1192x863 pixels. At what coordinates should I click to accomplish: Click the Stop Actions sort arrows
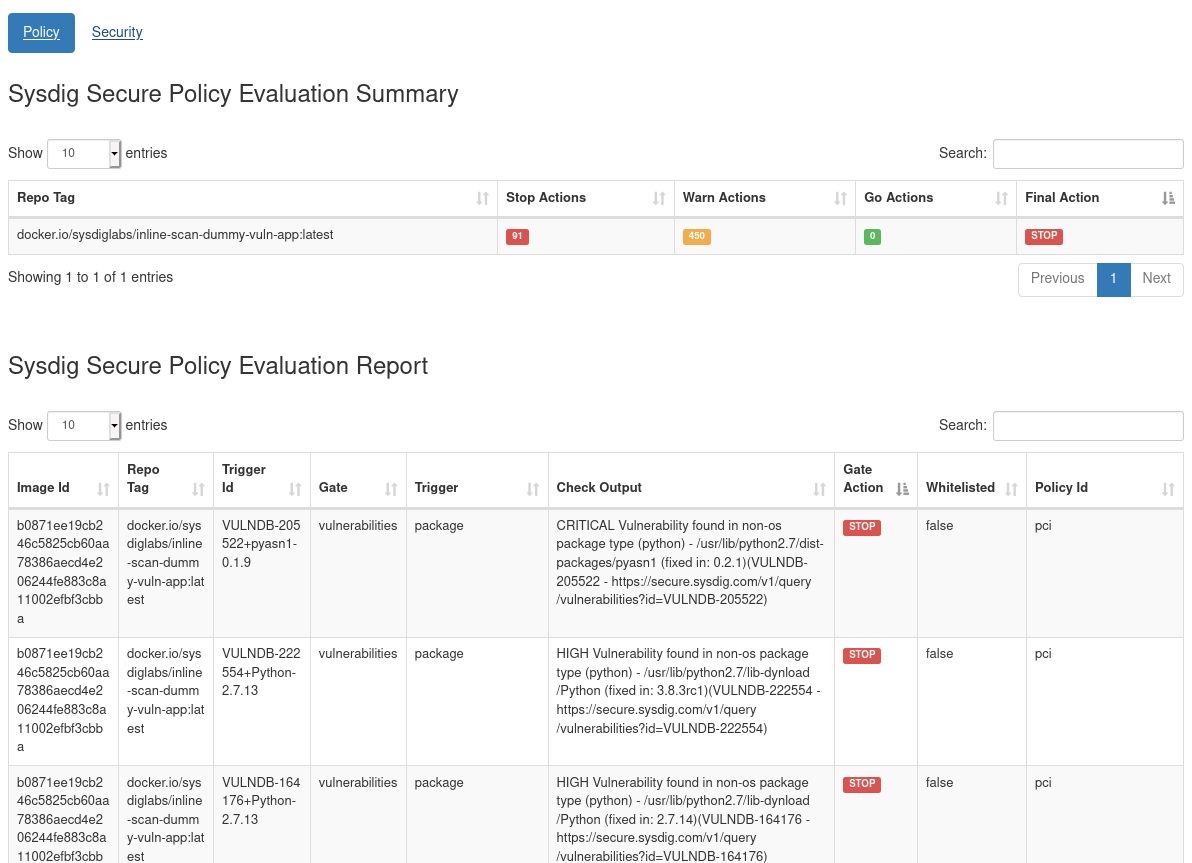659,198
